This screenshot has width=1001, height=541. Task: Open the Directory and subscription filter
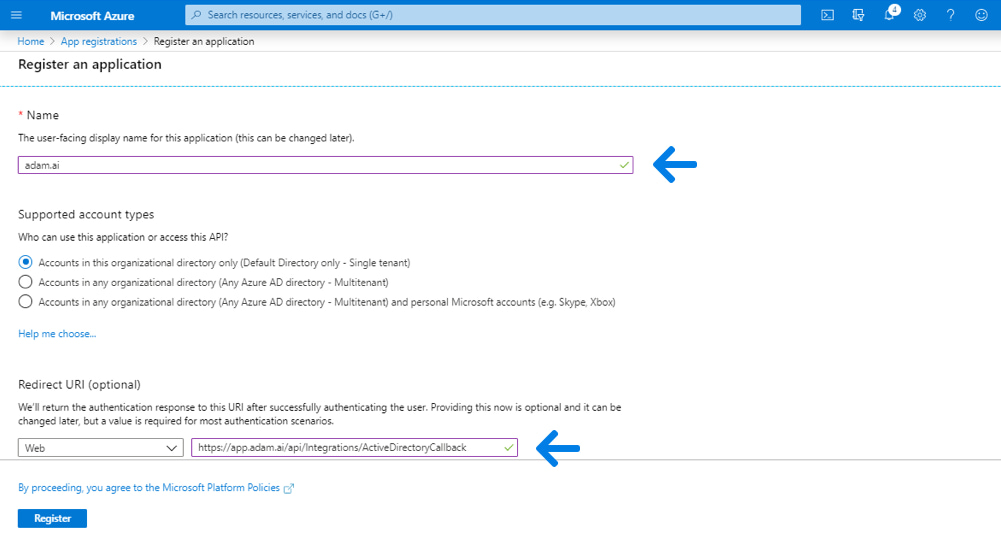coord(858,15)
